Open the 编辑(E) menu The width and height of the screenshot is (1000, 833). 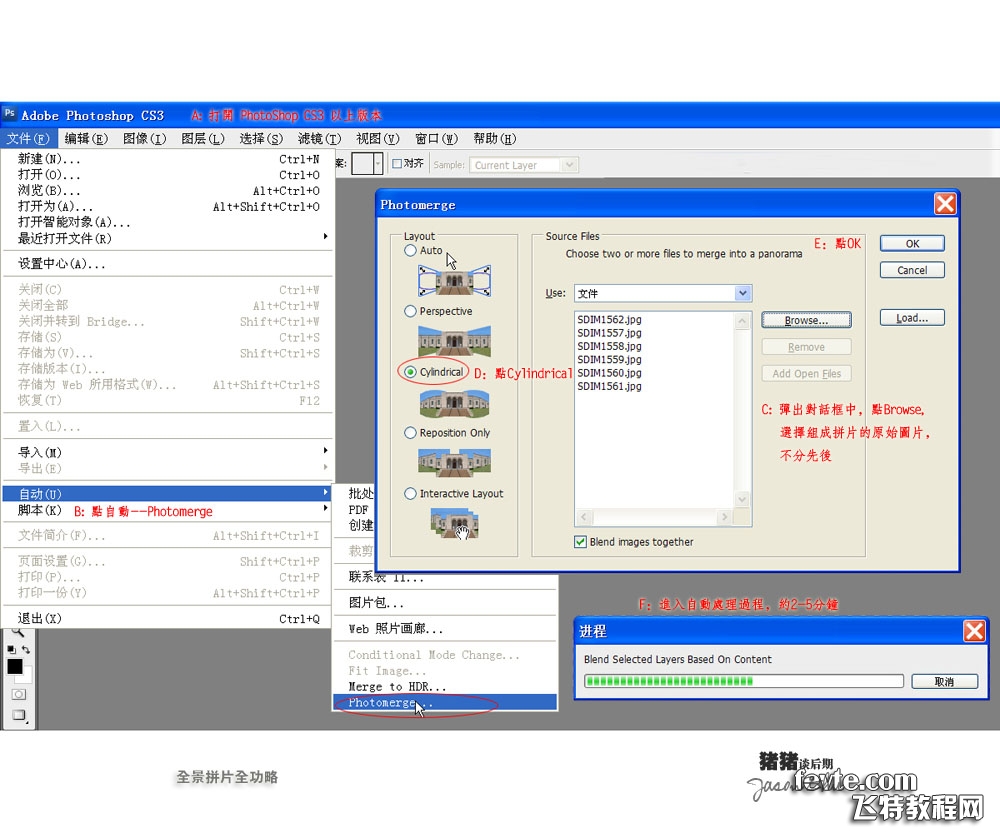pyautogui.click(x=86, y=138)
